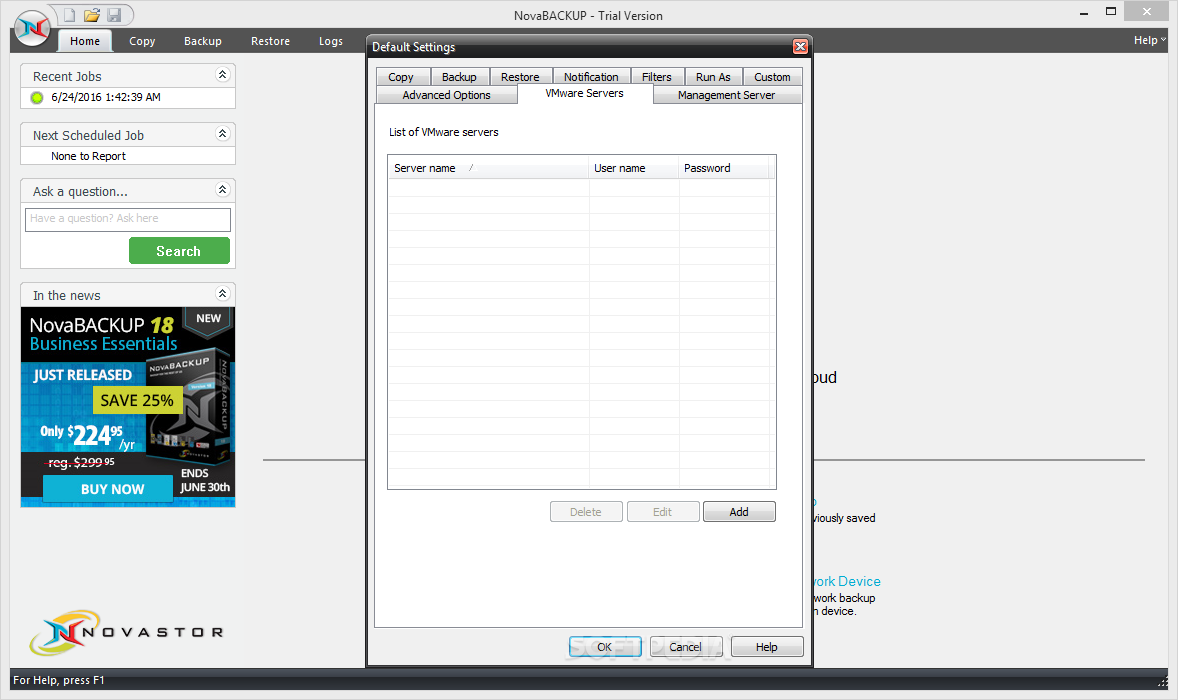Close the Default Settings dialog with the red X

pyautogui.click(x=800, y=47)
